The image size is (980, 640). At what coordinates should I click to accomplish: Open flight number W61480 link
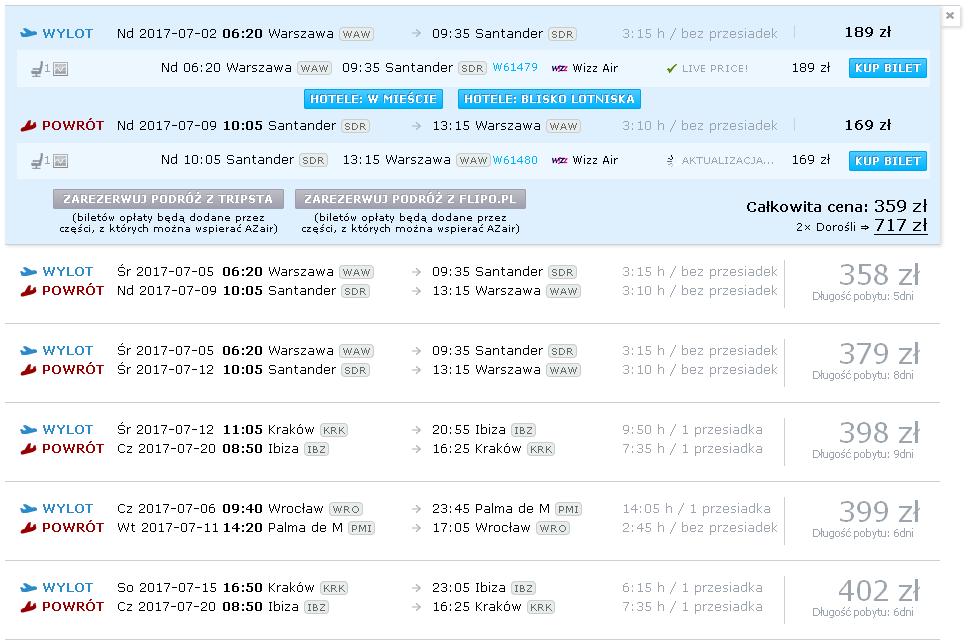click(x=515, y=160)
